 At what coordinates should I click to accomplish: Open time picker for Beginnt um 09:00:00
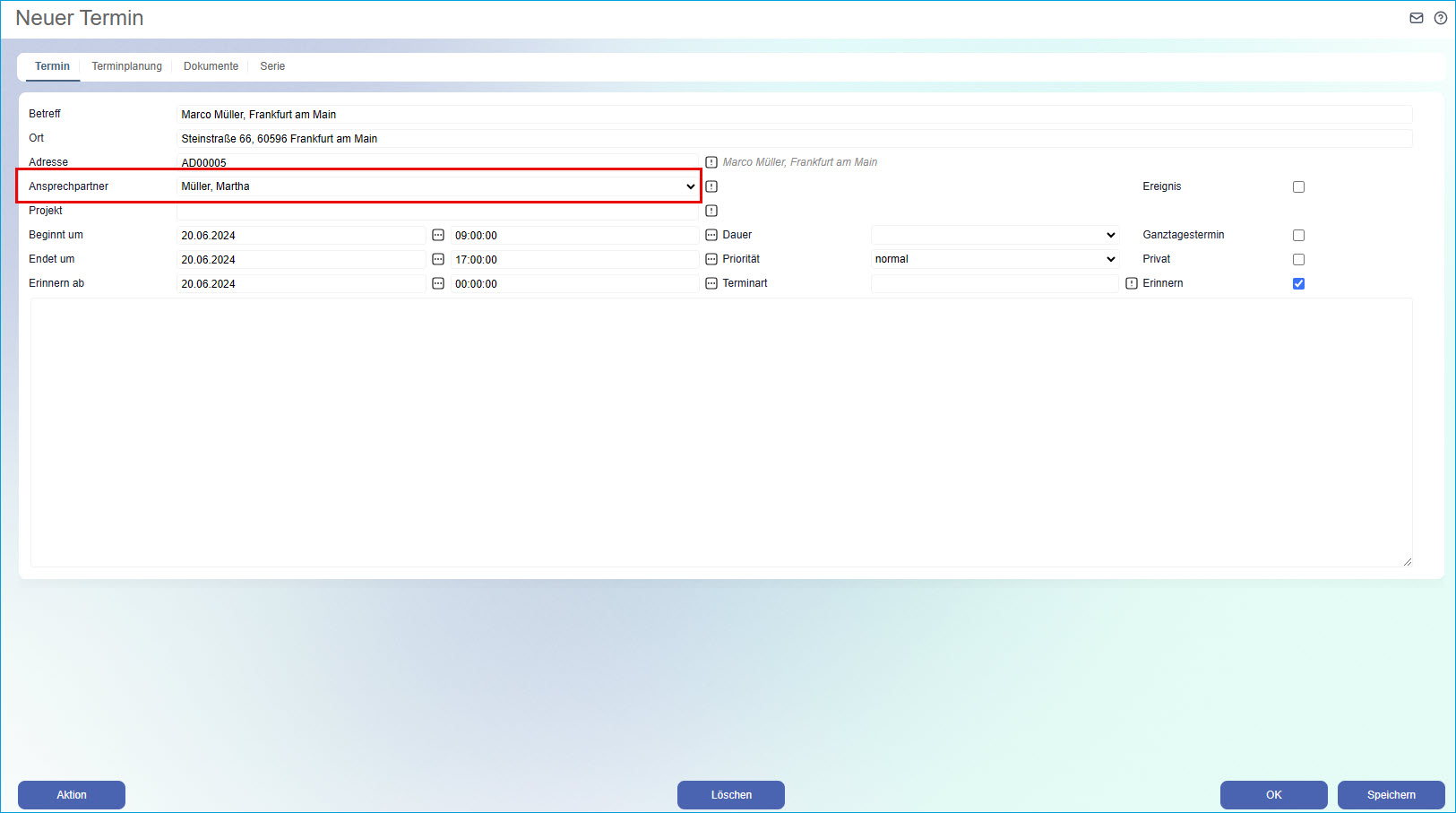tap(711, 235)
